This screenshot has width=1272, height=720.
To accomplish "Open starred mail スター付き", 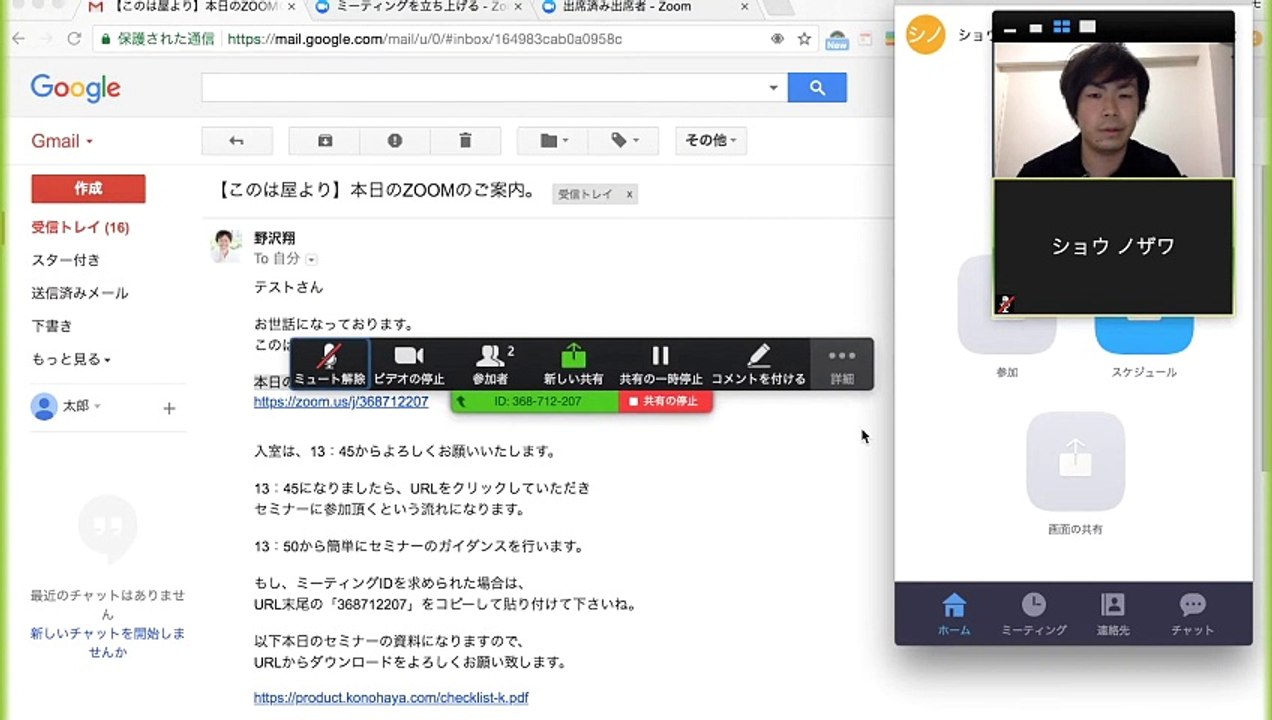I will (65, 260).
